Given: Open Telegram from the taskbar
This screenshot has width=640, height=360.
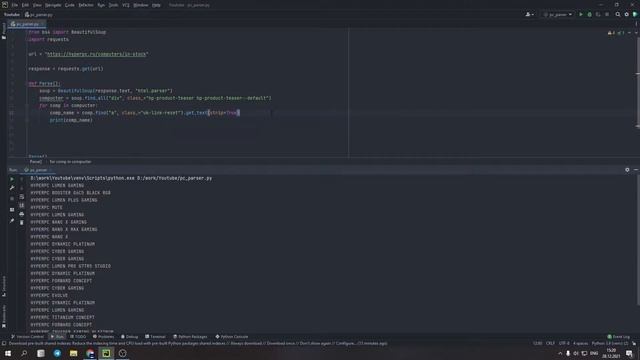Looking at the screenshot, I should (x=57, y=353).
